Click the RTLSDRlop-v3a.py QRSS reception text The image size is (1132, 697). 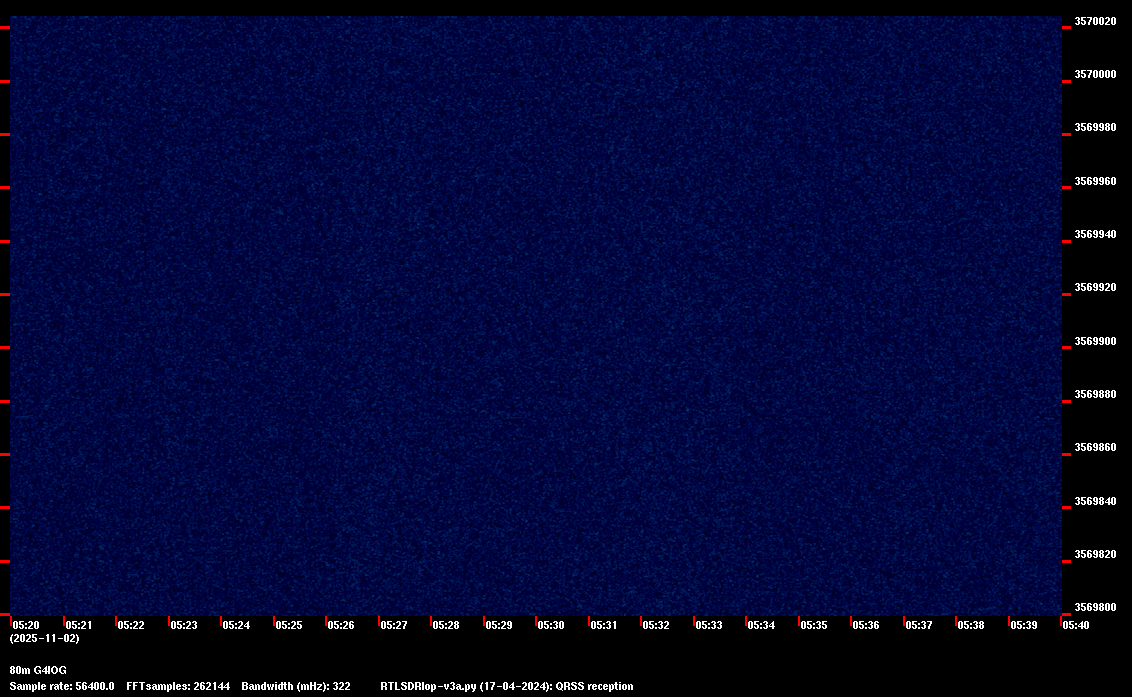point(507,686)
